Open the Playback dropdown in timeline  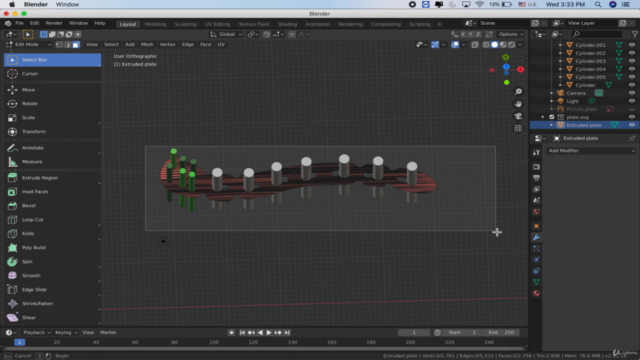[x=37, y=333]
